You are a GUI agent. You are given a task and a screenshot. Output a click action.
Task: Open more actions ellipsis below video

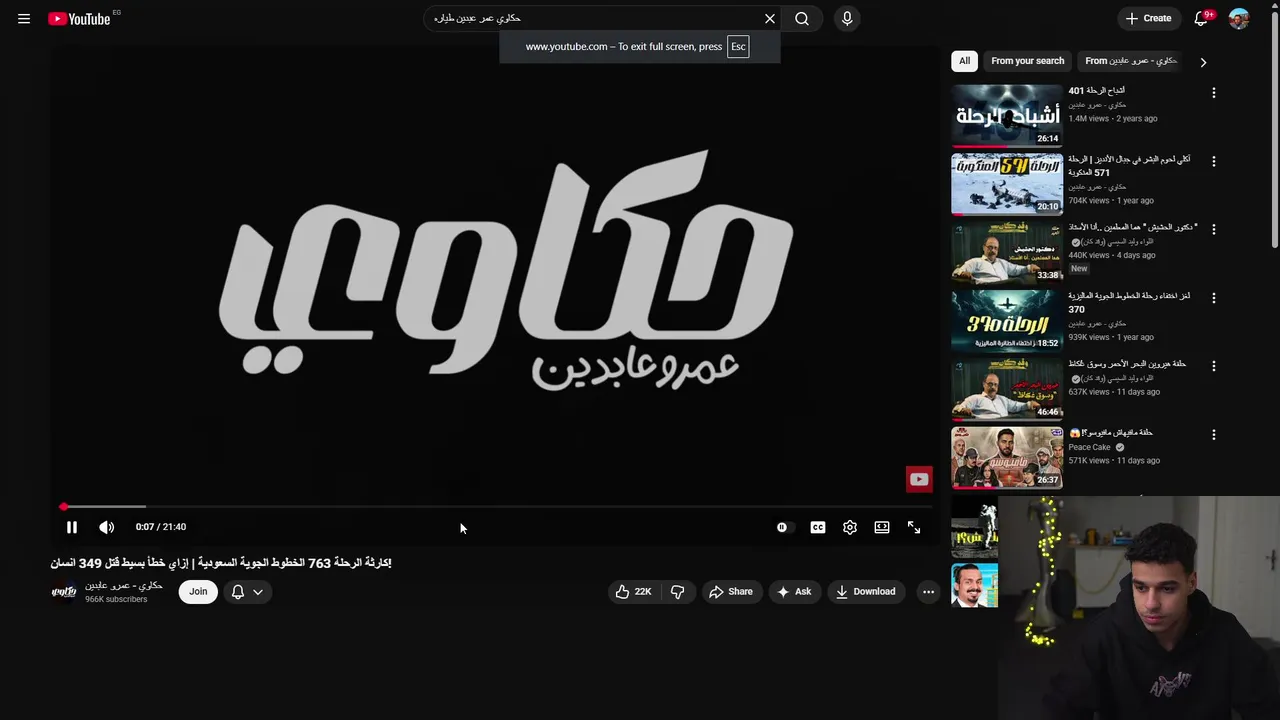click(928, 591)
